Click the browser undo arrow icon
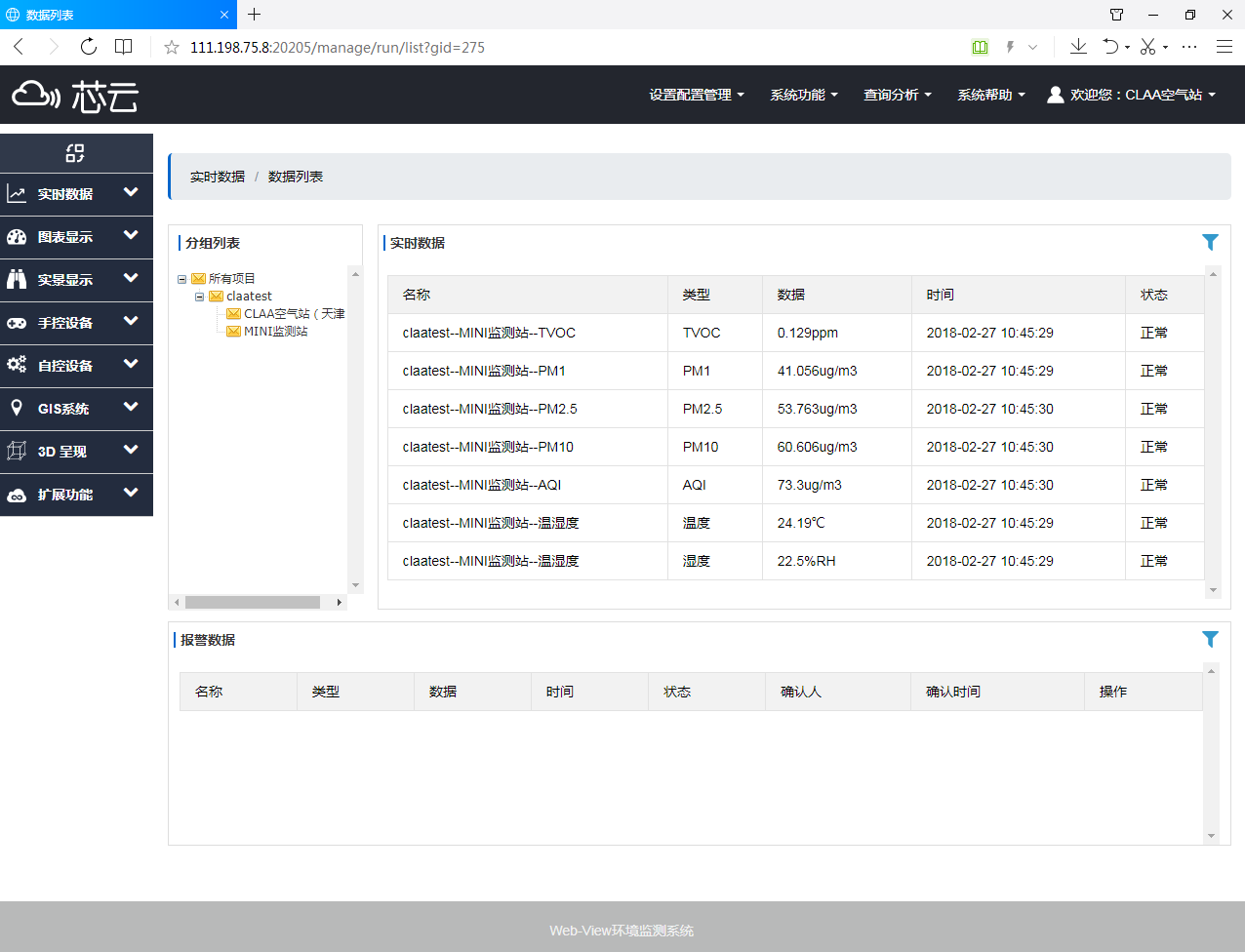1245x952 pixels. click(x=1110, y=47)
